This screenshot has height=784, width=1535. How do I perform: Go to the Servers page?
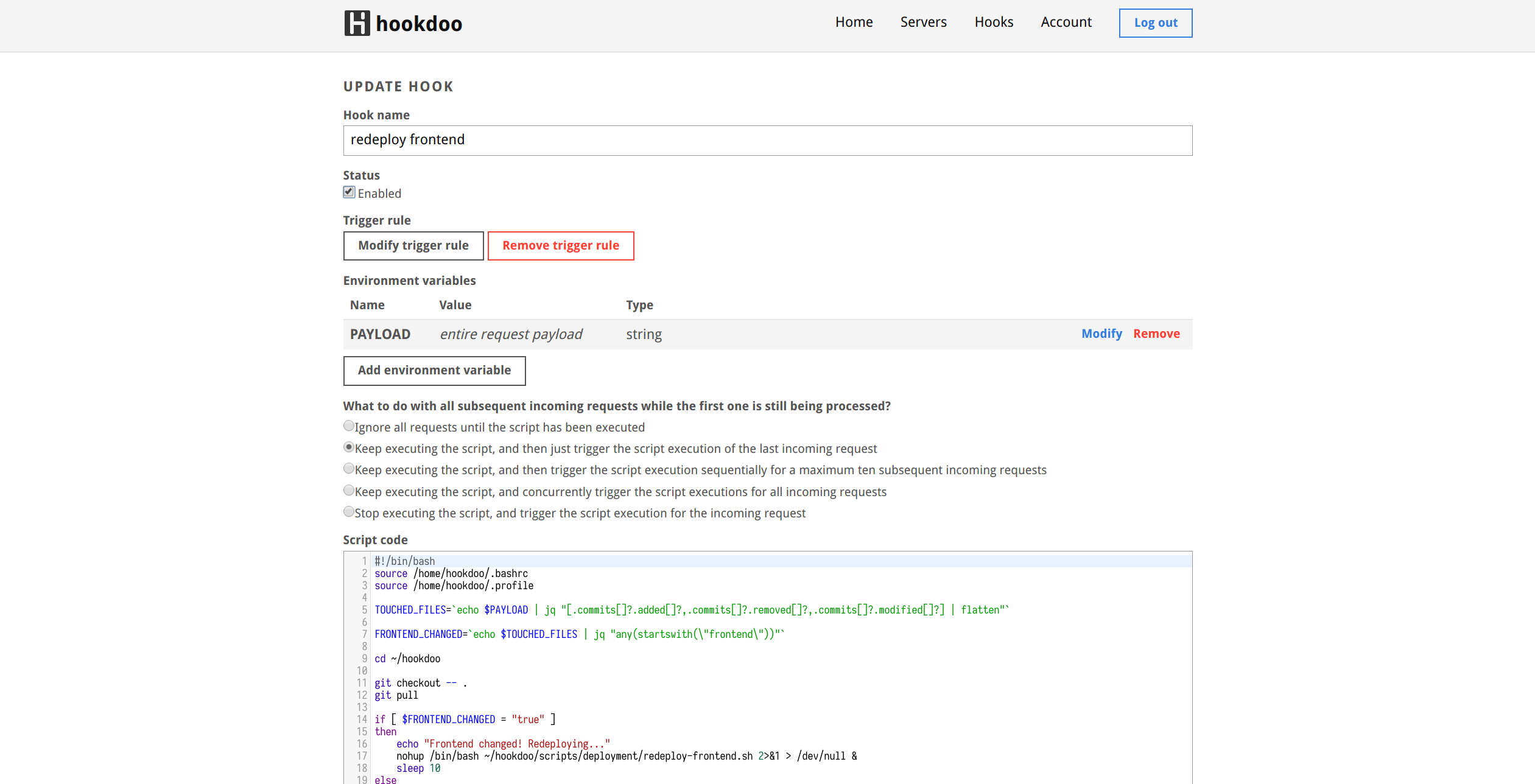923,23
